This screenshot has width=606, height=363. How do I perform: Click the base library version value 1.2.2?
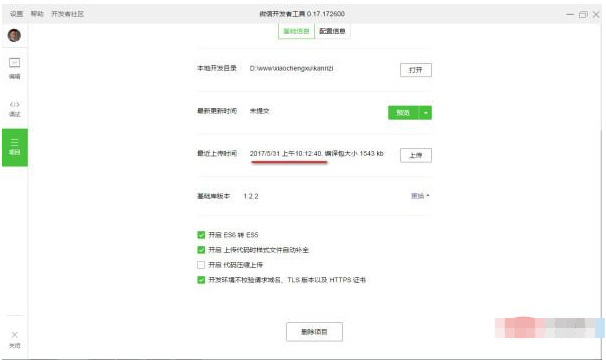pos(251,196)
